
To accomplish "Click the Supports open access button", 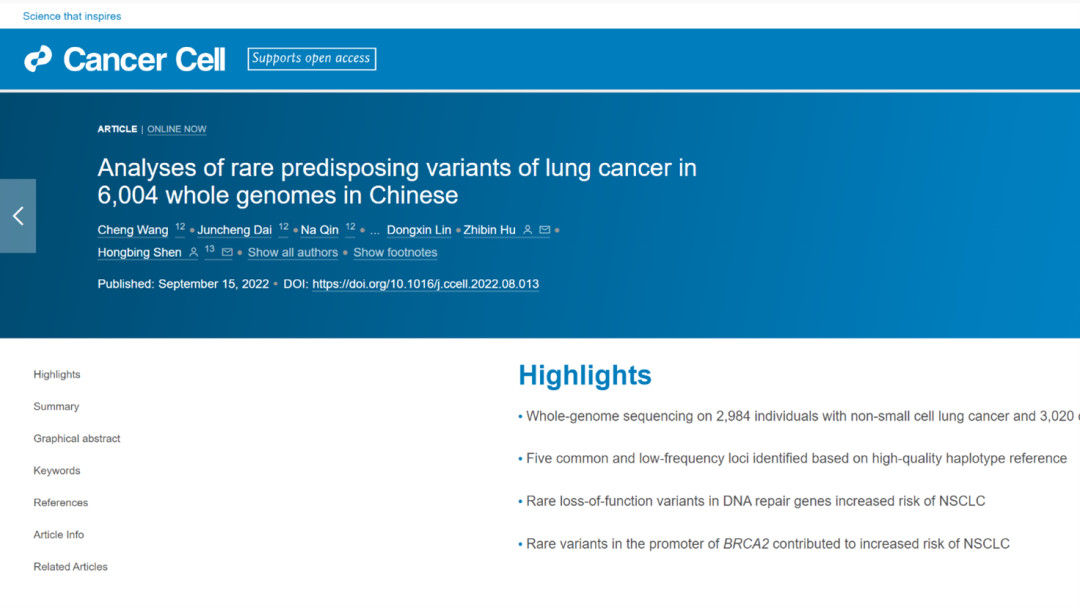I will [x=312, y=59].
